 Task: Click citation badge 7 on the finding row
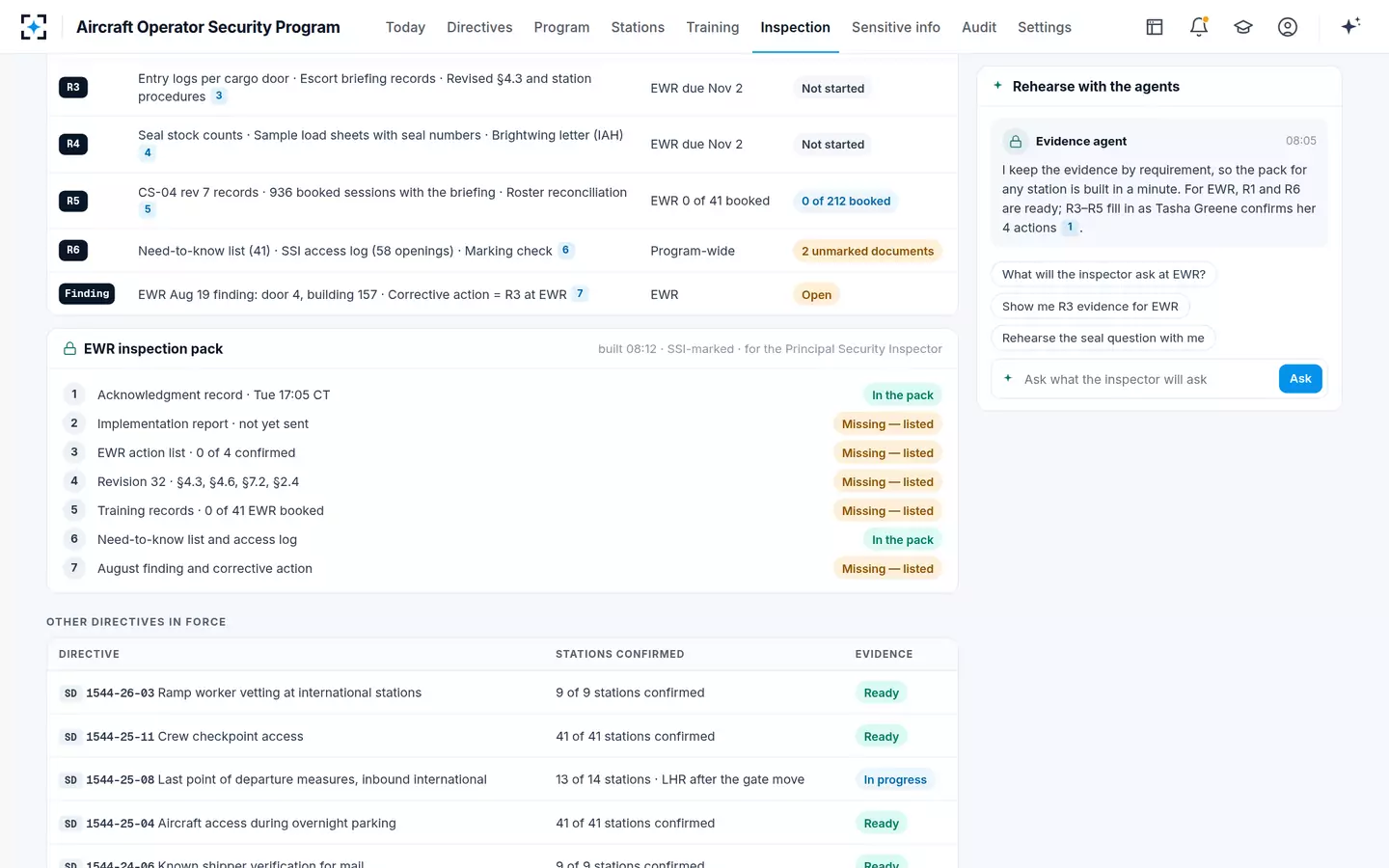click(x=580, y=294)
